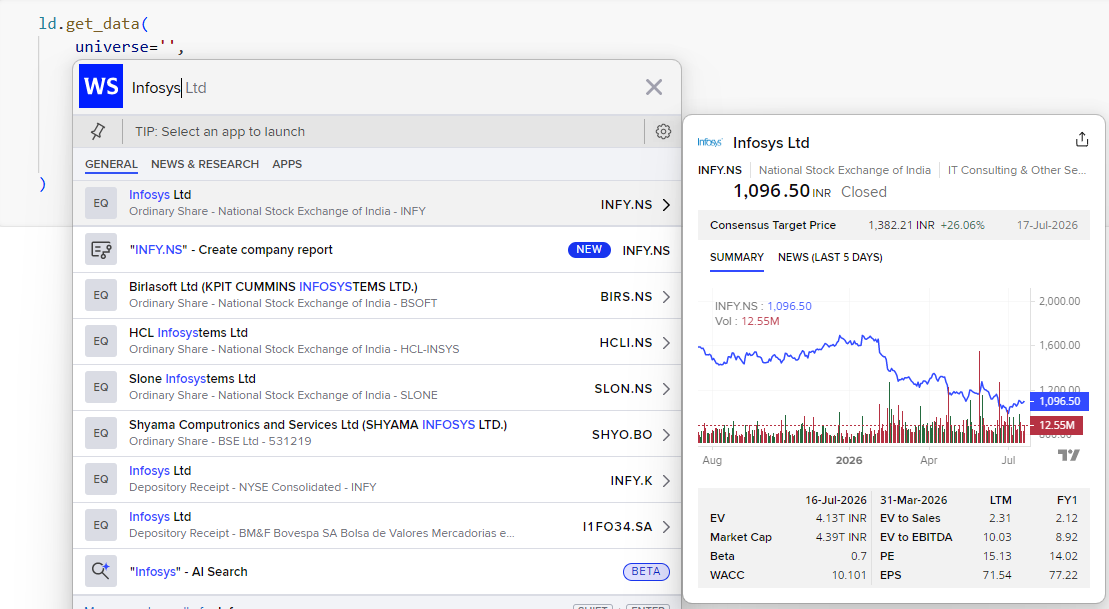Image resolution: width=1109 pixels, height=609 pixels.
Task: Click EQ icon for Shyama Computronics
Action: coord(100,433)
